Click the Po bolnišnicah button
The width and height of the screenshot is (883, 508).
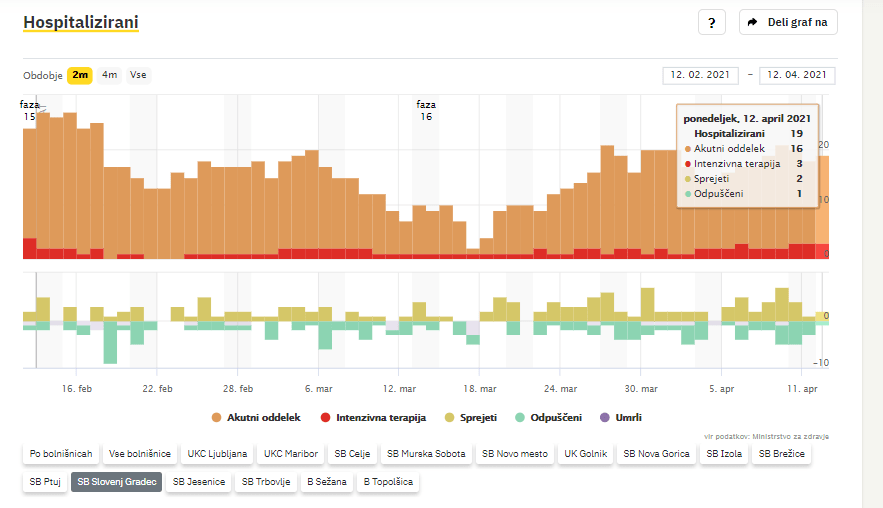tap(61, 454)
